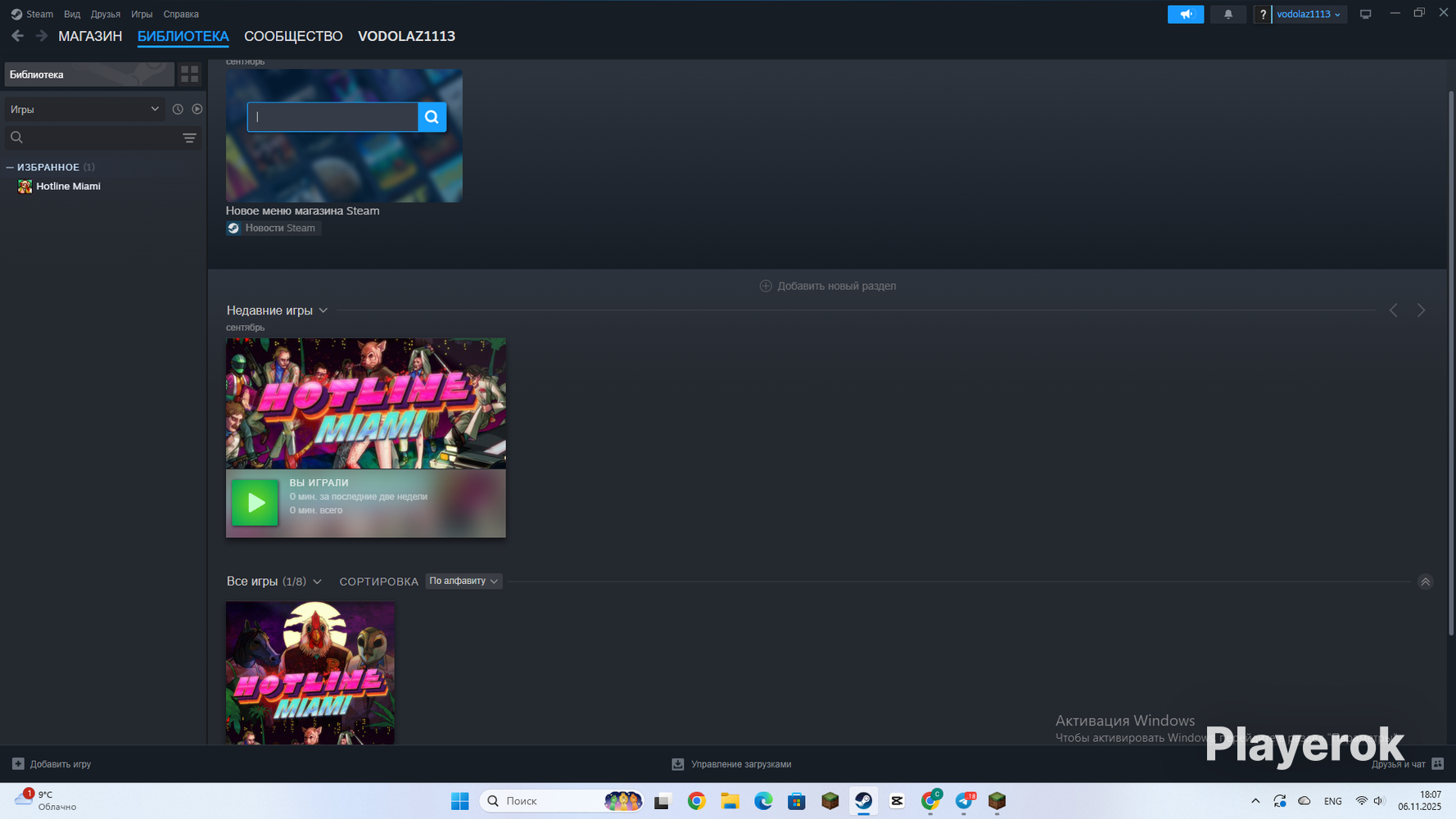Image resolution: width=1456 pixels, height=819 pixels.
Task: Switch to the БИБЛИОТЕКА tab
Action: point(183,36)
